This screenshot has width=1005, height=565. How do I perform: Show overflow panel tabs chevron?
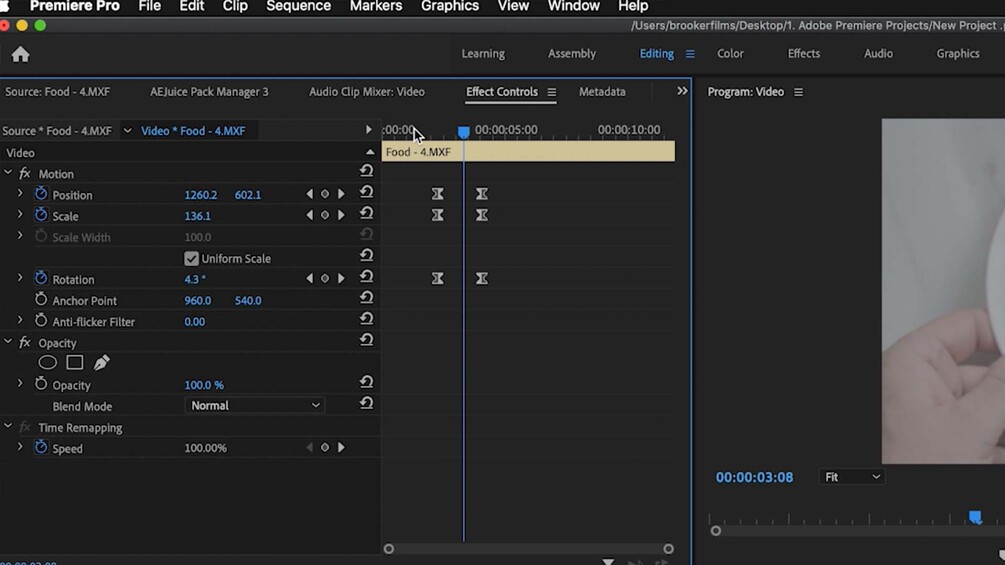pos(682,91)
